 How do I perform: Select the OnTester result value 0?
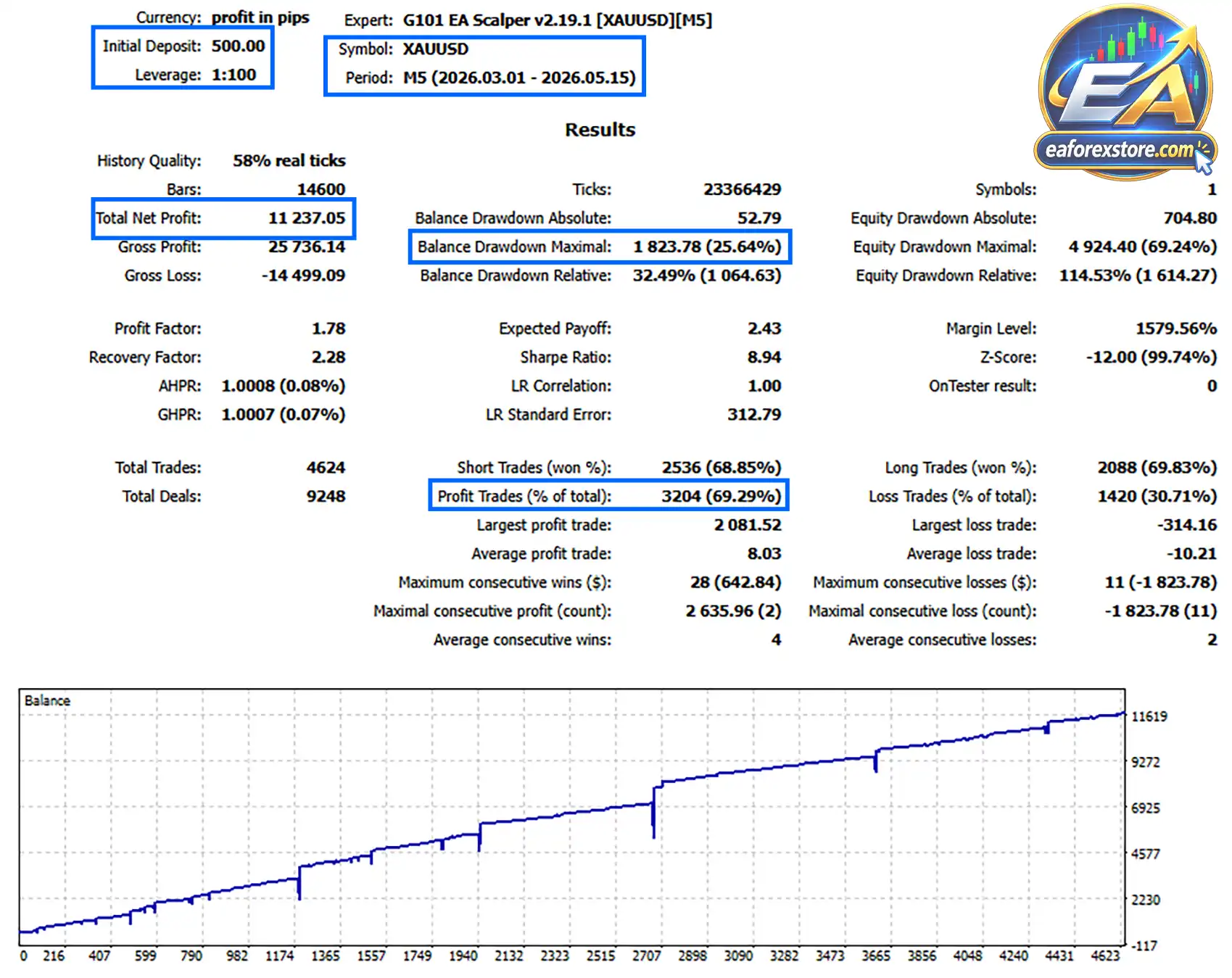(1212, 386)
